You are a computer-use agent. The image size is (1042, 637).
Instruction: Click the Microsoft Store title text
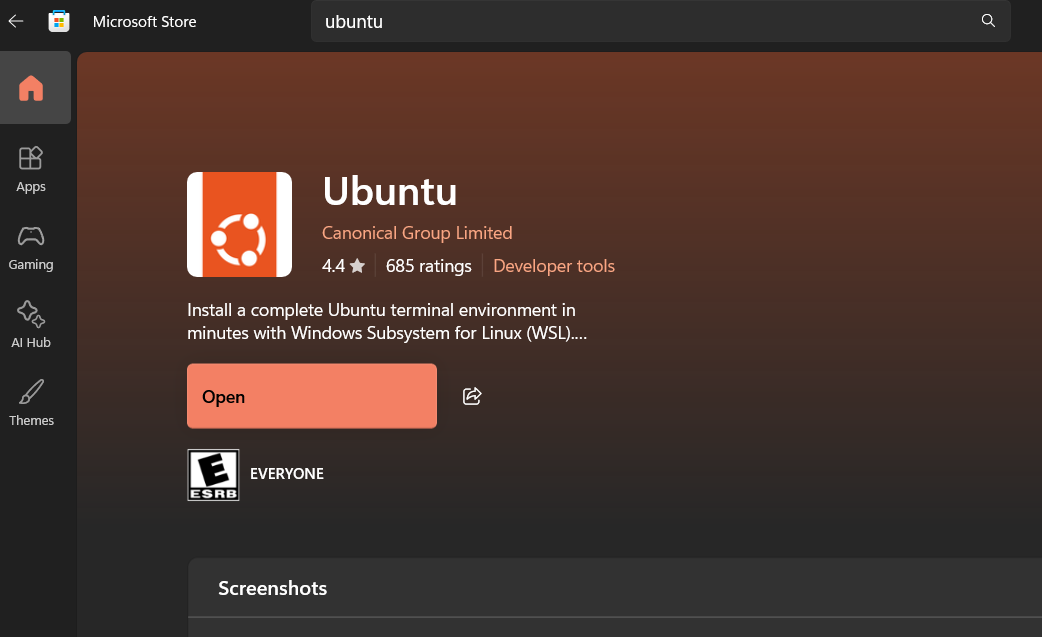point(145,20)
